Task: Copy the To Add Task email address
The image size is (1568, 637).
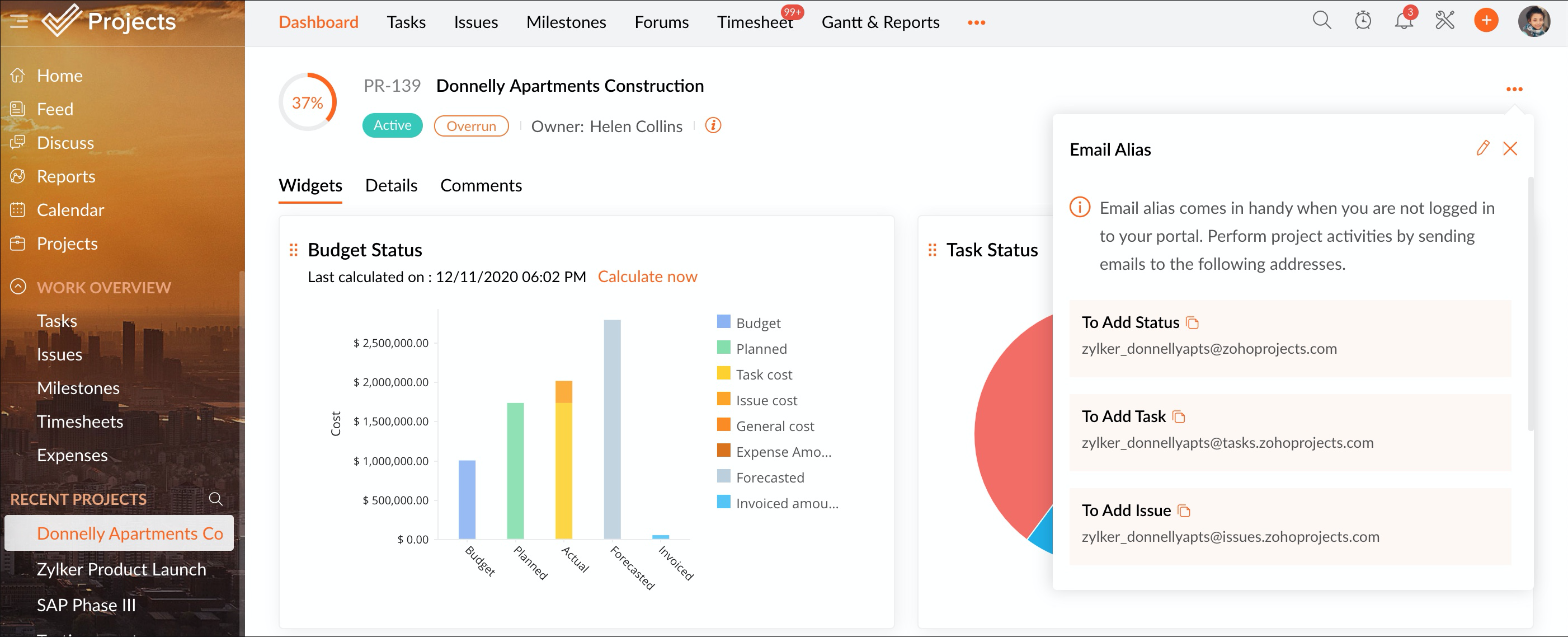Action: [1179, 417]
